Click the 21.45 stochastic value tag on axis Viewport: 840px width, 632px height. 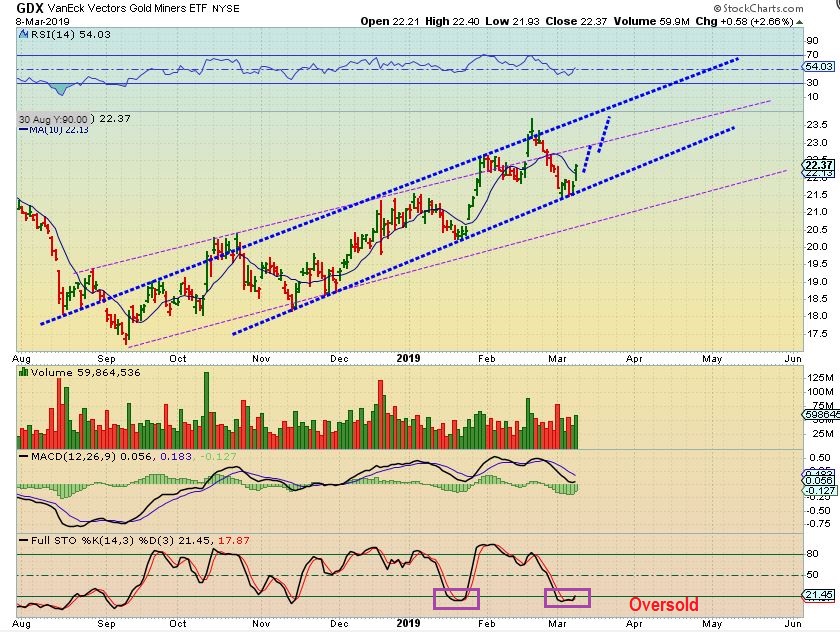point(819,595)
